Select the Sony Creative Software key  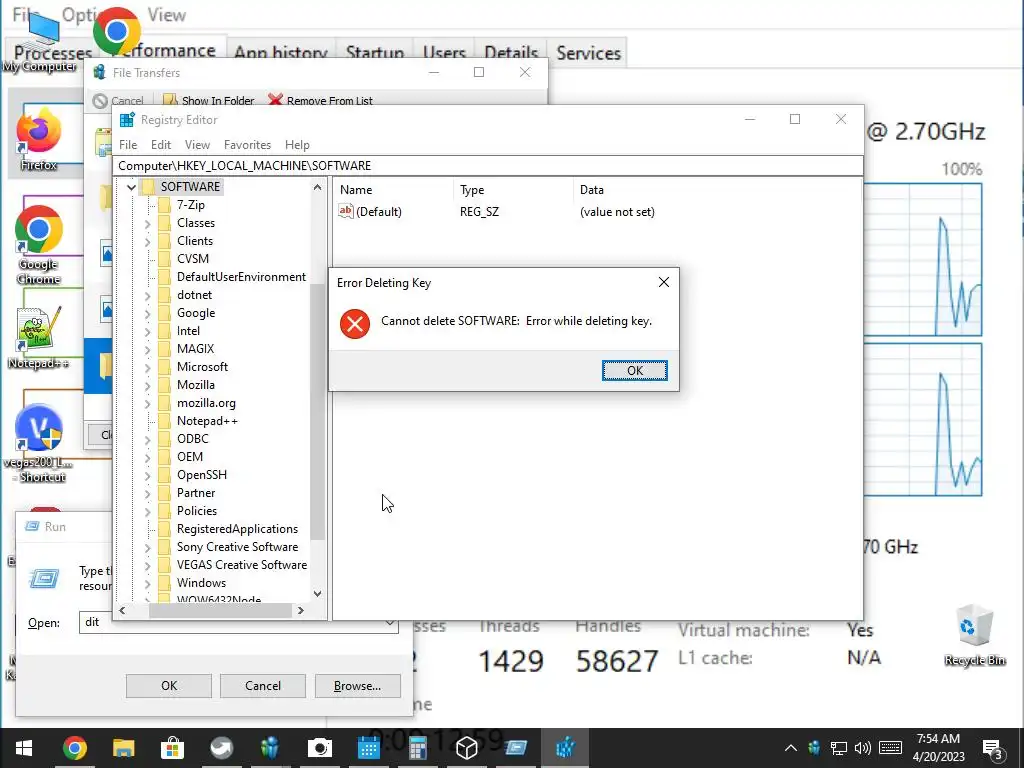click(x=237, y=547)
